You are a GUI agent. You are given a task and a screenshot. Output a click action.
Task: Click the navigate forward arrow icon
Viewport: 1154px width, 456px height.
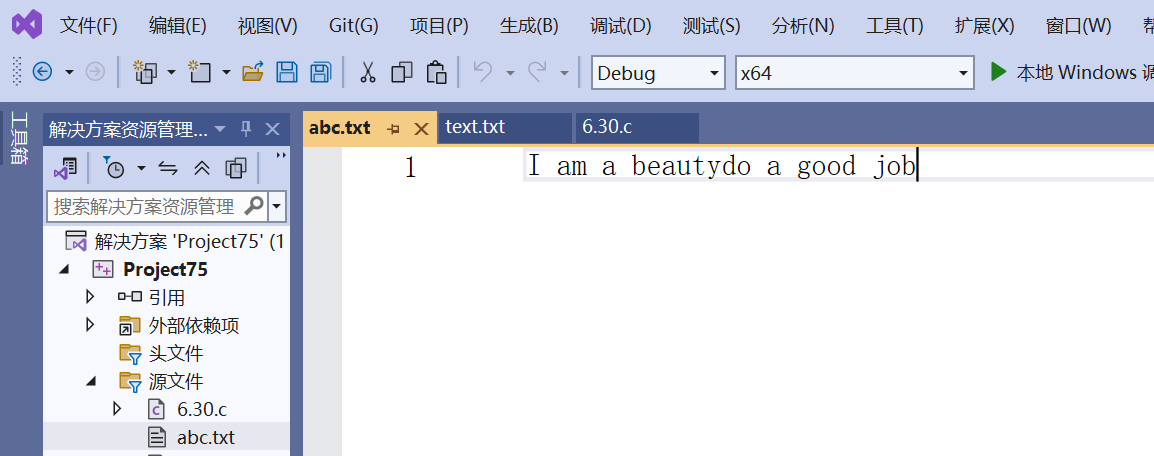(96, 72)
